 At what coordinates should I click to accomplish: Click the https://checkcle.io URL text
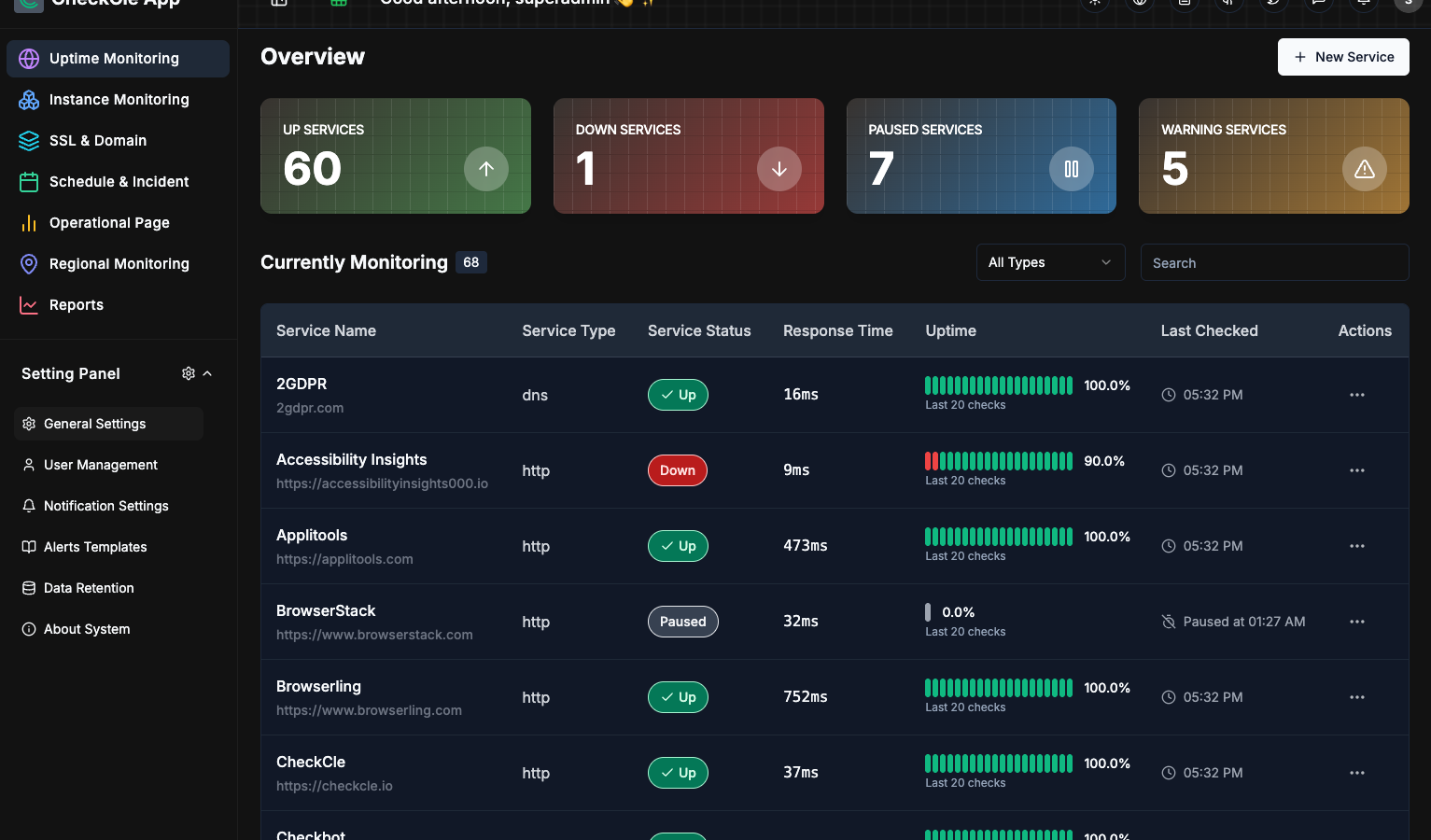[334, 786]
